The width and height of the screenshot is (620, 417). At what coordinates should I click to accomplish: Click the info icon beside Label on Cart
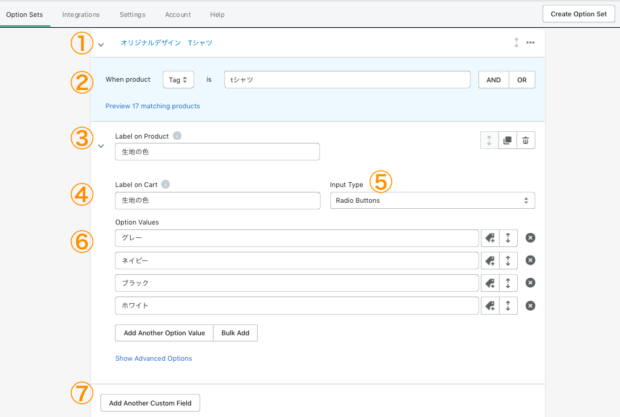(x=165, y=184)
